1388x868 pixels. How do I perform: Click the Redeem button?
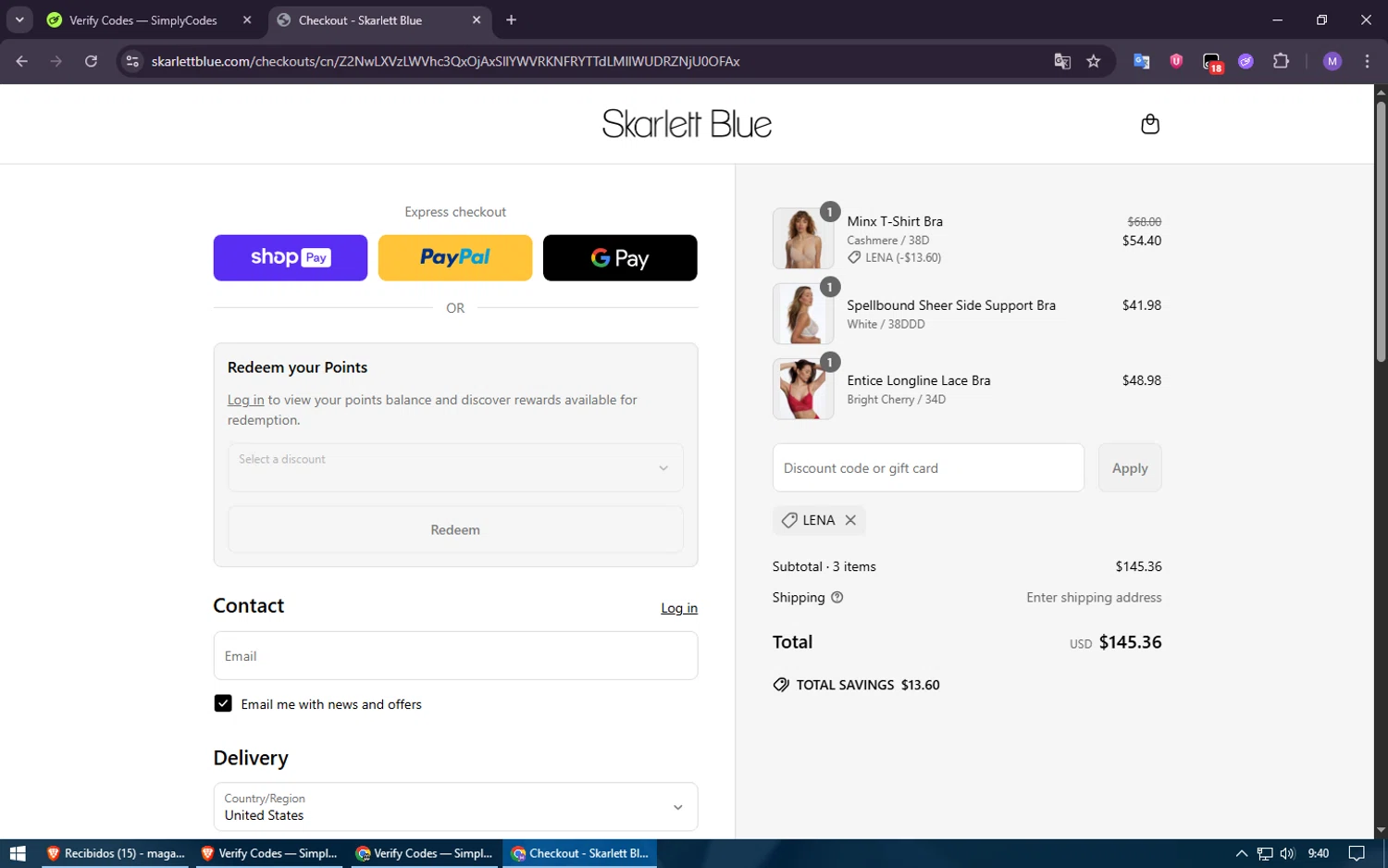point(455,529)
